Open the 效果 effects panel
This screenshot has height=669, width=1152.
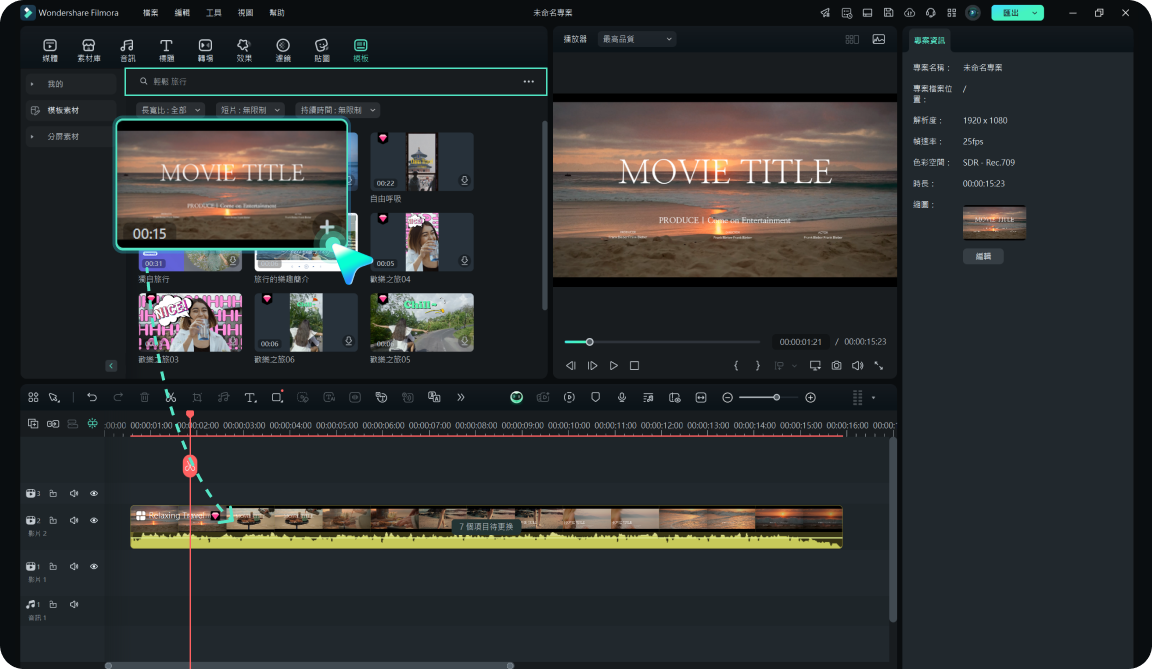[244, 50]
